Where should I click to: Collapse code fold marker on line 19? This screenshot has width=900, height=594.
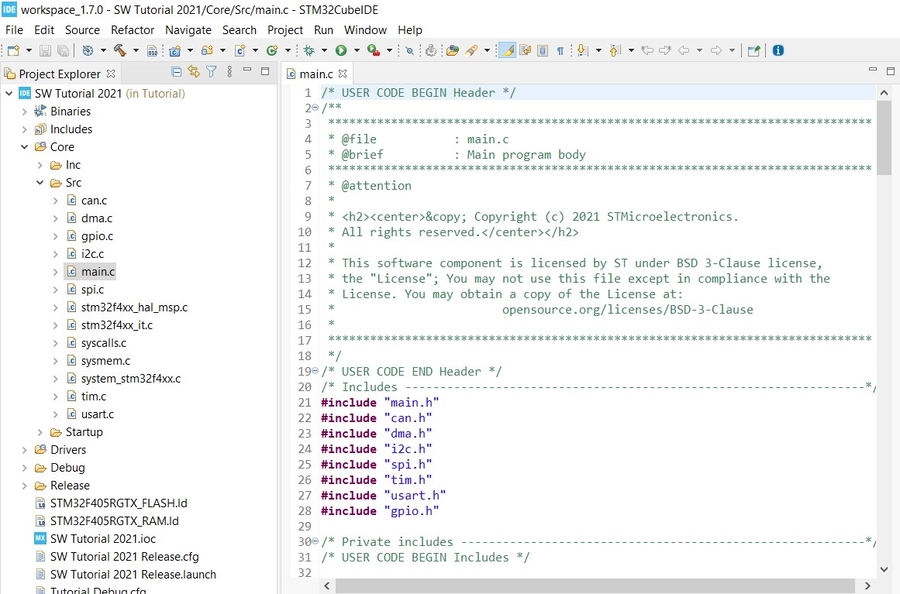[314, 372]
